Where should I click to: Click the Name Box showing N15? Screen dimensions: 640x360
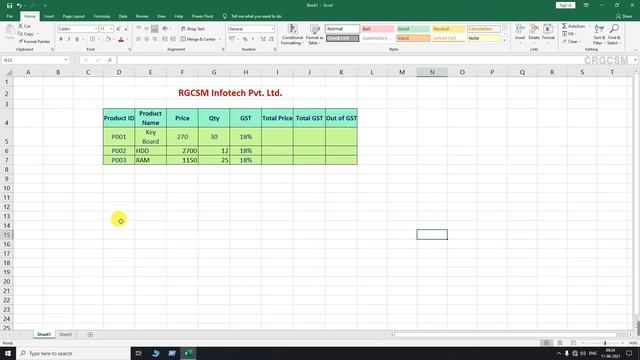(35, 60)
